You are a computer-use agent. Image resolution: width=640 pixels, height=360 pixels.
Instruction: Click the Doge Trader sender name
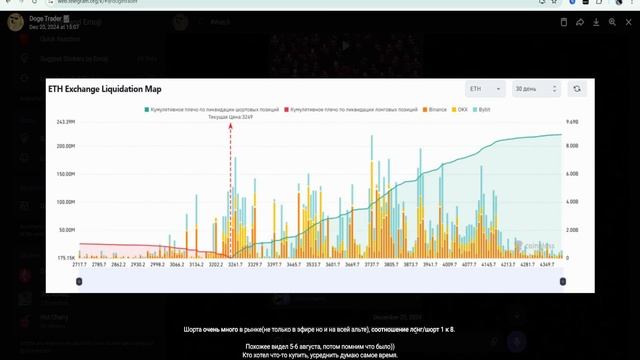[x=45, y=18]
